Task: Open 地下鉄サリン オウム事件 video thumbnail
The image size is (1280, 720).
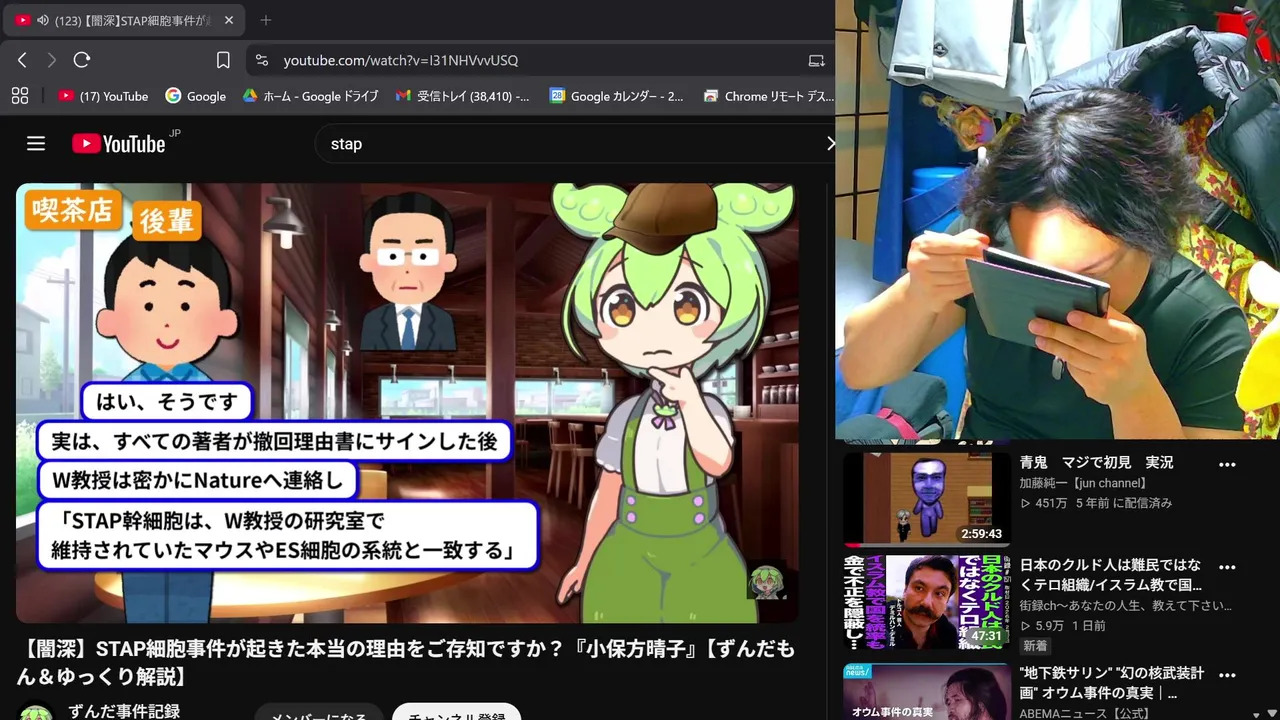Action: coord(926,691)
